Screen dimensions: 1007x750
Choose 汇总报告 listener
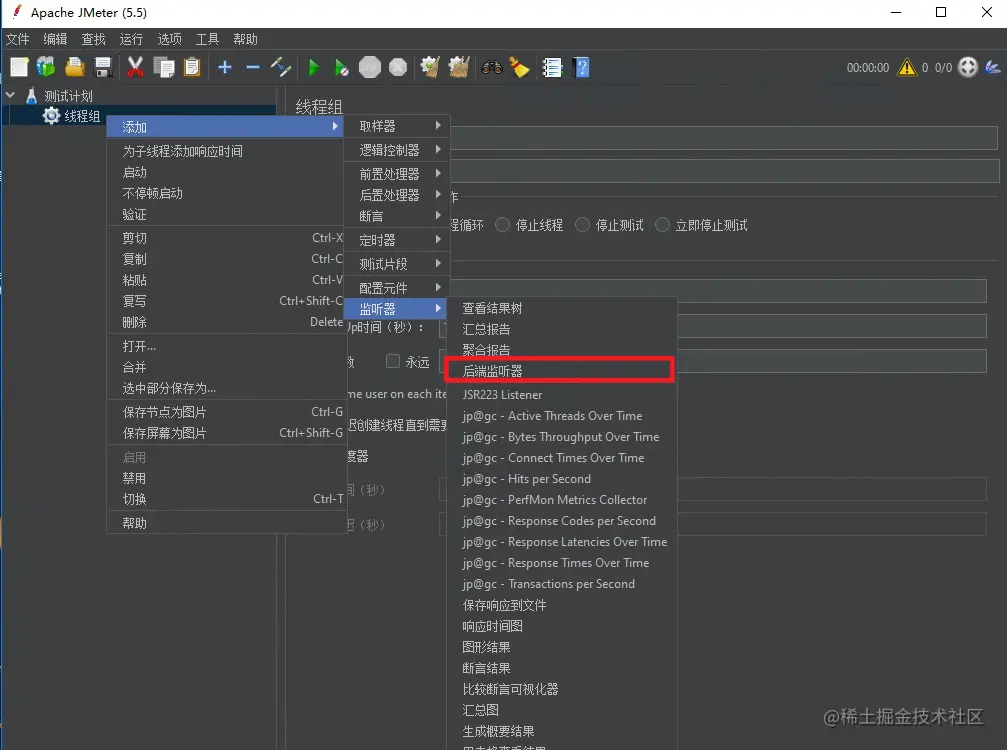pos(562,329)
